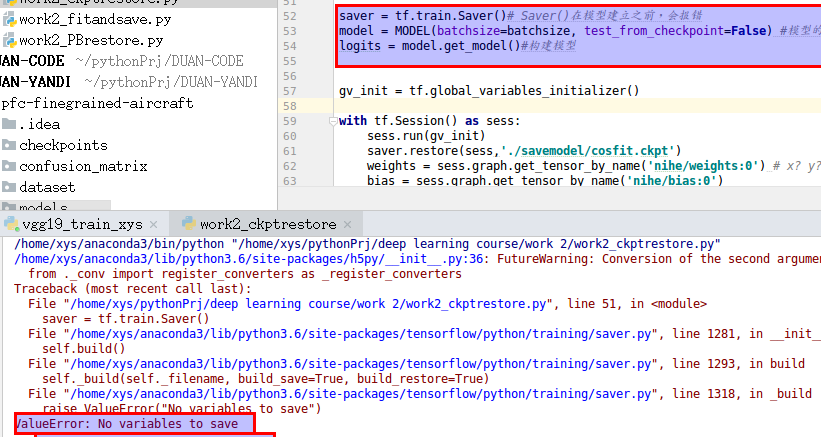Viewport: 821px width, 437px height.
Task: Click 'gv_init = tf.global_variables_initializer()' code line
Action: [489, 91]
